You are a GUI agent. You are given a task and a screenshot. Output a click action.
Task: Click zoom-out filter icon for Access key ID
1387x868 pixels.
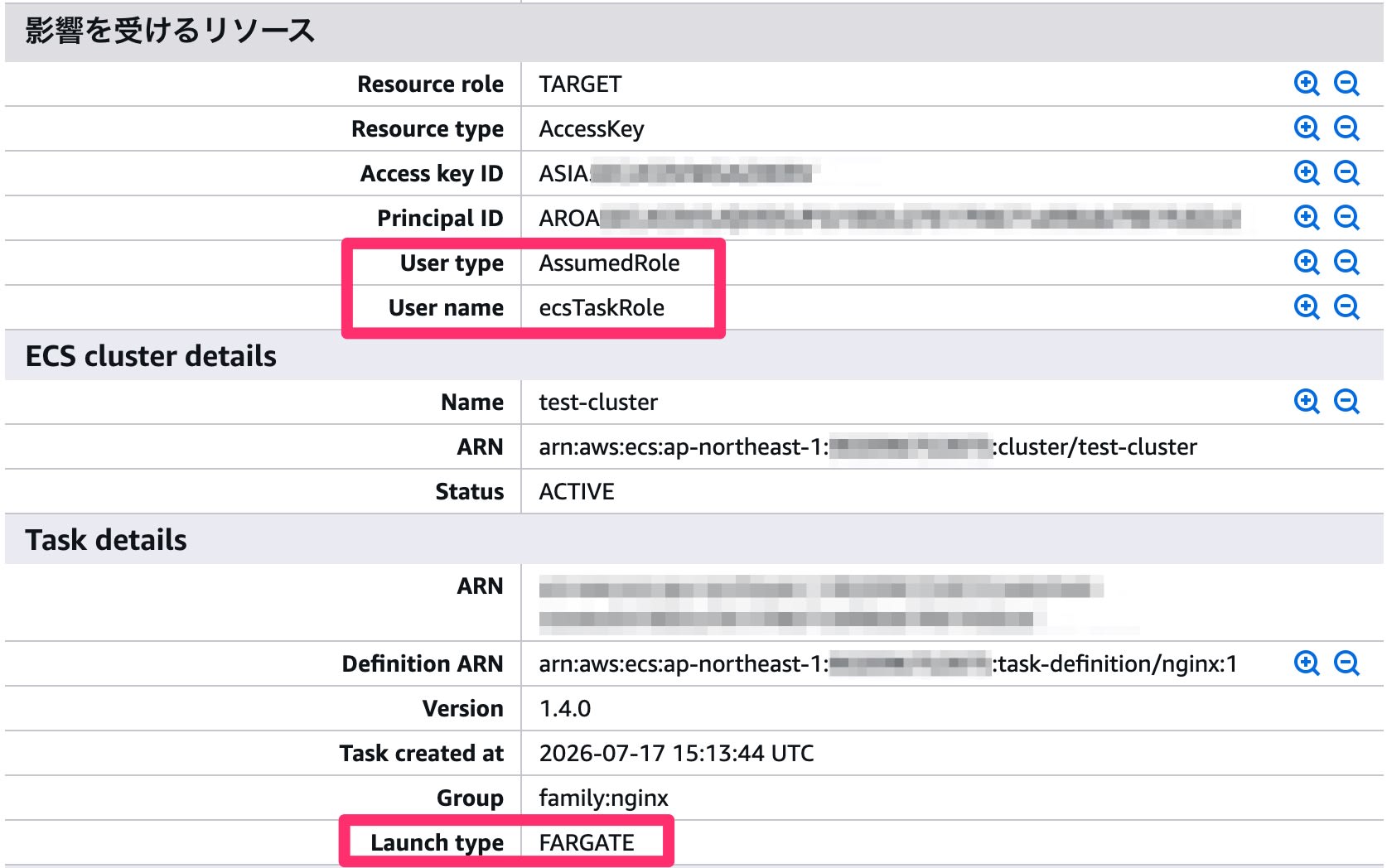(x=1346, y=173)
